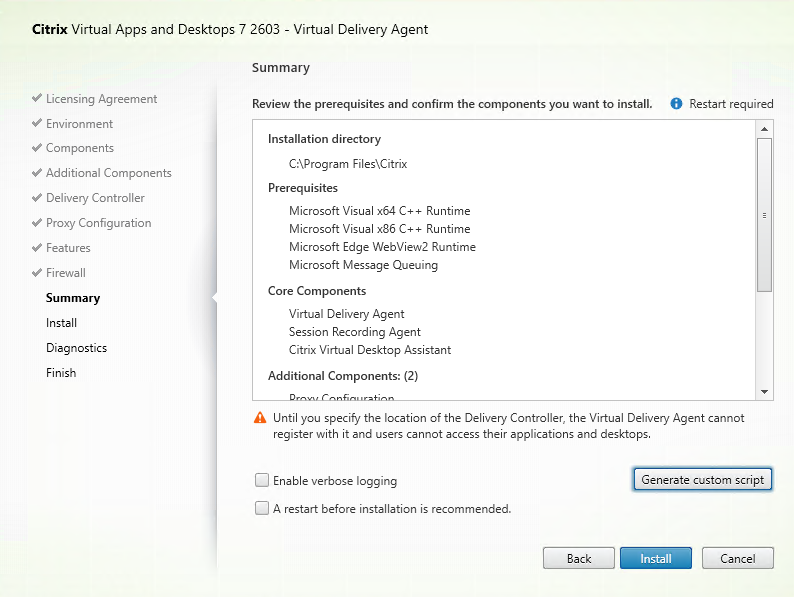Click the Install step in sidebar
Image resolution: width=794 pixels, height=597 pixels.
pyautogui.click(x=61, y=323)
